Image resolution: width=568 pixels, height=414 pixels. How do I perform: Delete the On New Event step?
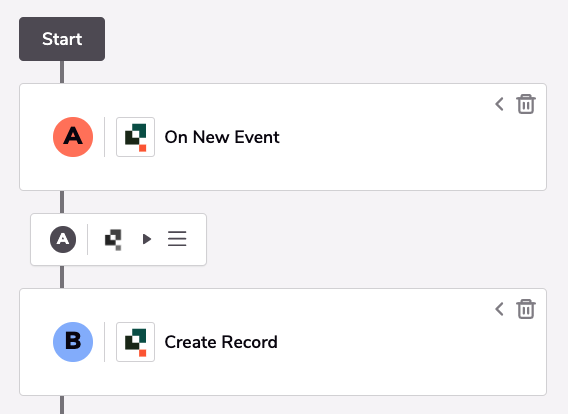(x=526, y=104)
